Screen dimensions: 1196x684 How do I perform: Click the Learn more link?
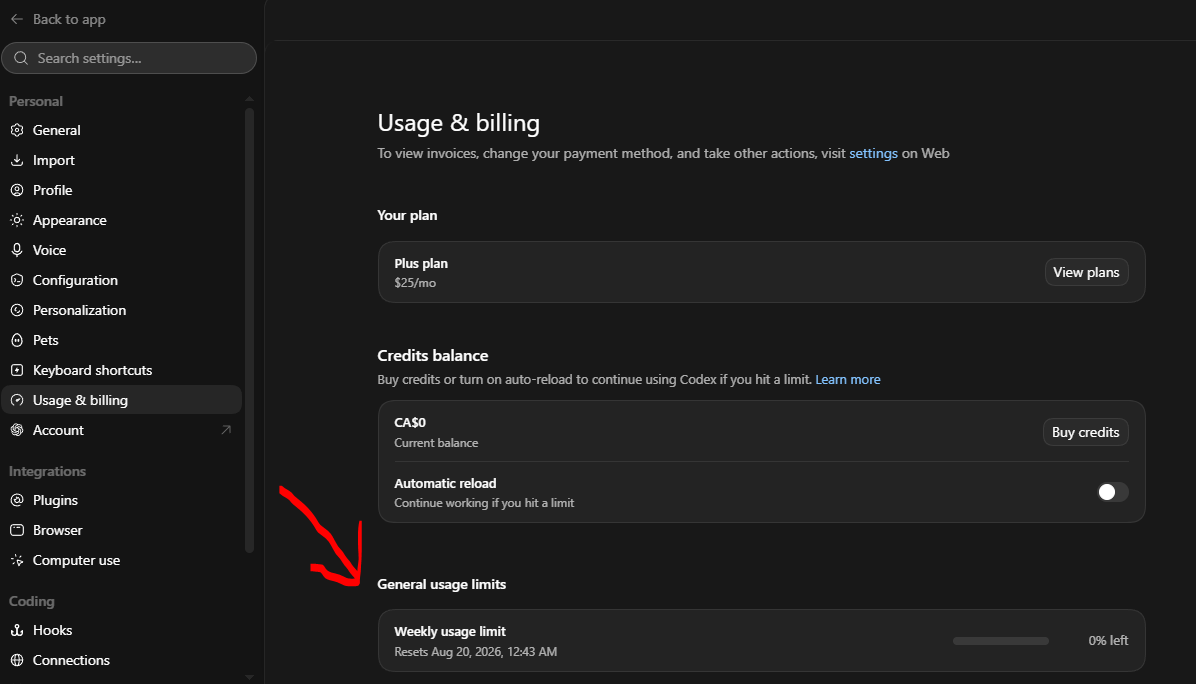(x=847, y=380)
